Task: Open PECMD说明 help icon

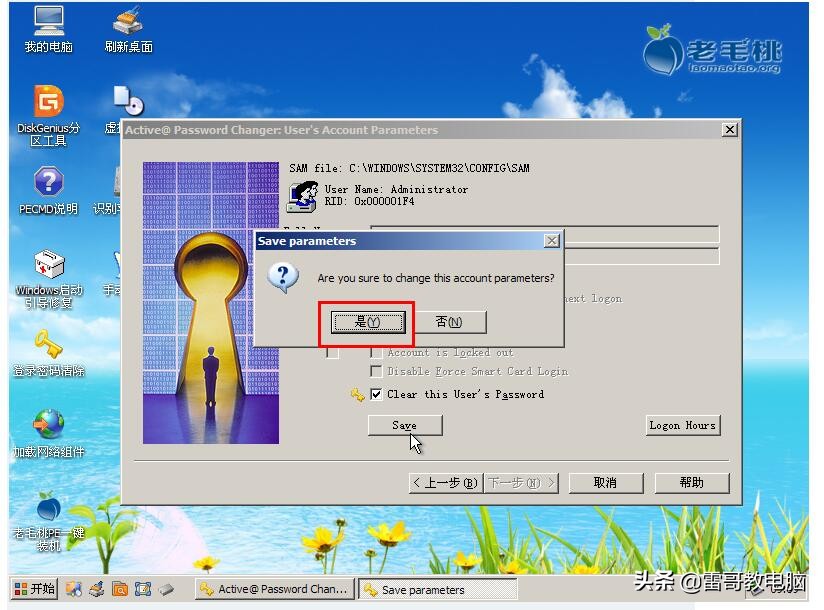Action: tap(49, 191)
